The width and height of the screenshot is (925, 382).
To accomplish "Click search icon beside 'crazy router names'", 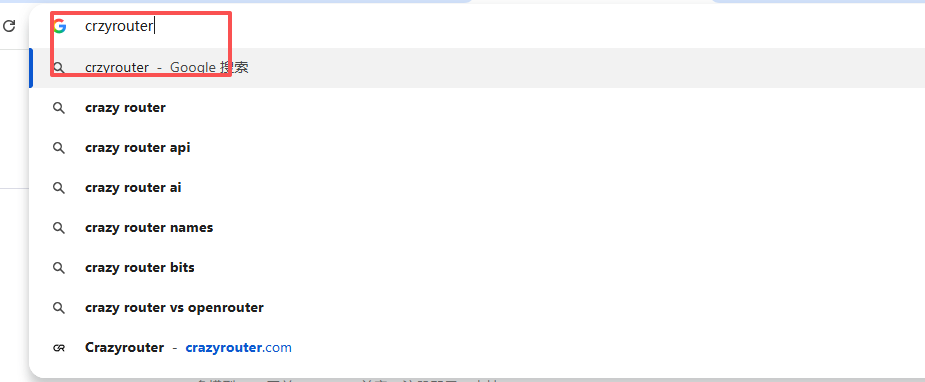I will [x=58, y=228].
